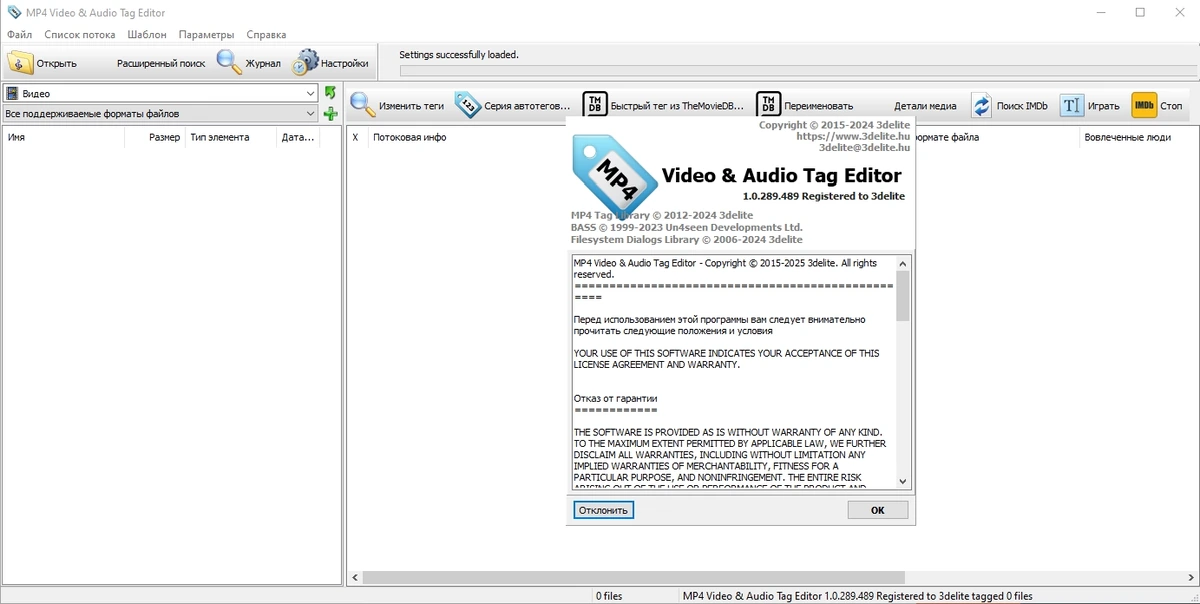Click the green refresh arrow icon beside Видео

click(331, 93)
